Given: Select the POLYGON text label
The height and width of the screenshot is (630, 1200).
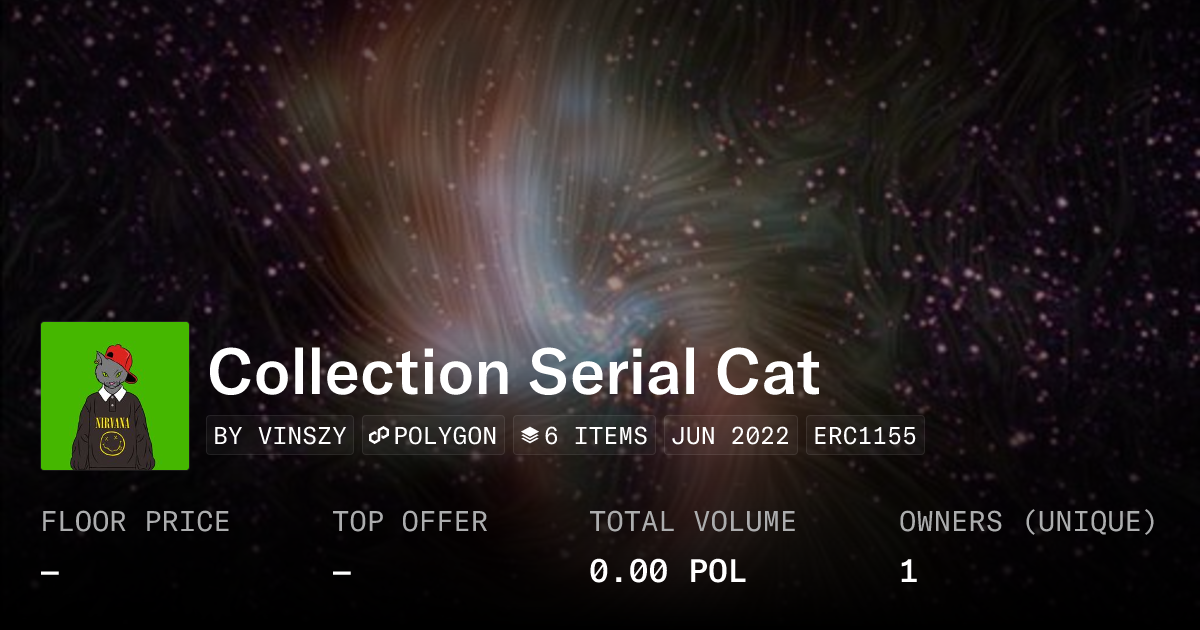Looking at the screenshot, I should pos(445,436).
